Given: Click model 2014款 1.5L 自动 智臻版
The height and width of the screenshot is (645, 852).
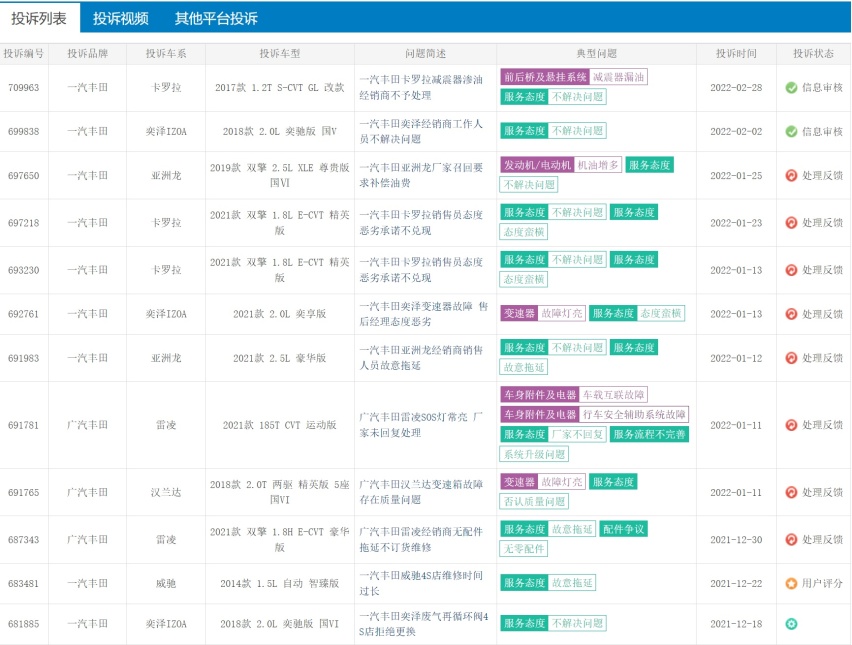Looking at the screenshot, I should pos(279,584).
